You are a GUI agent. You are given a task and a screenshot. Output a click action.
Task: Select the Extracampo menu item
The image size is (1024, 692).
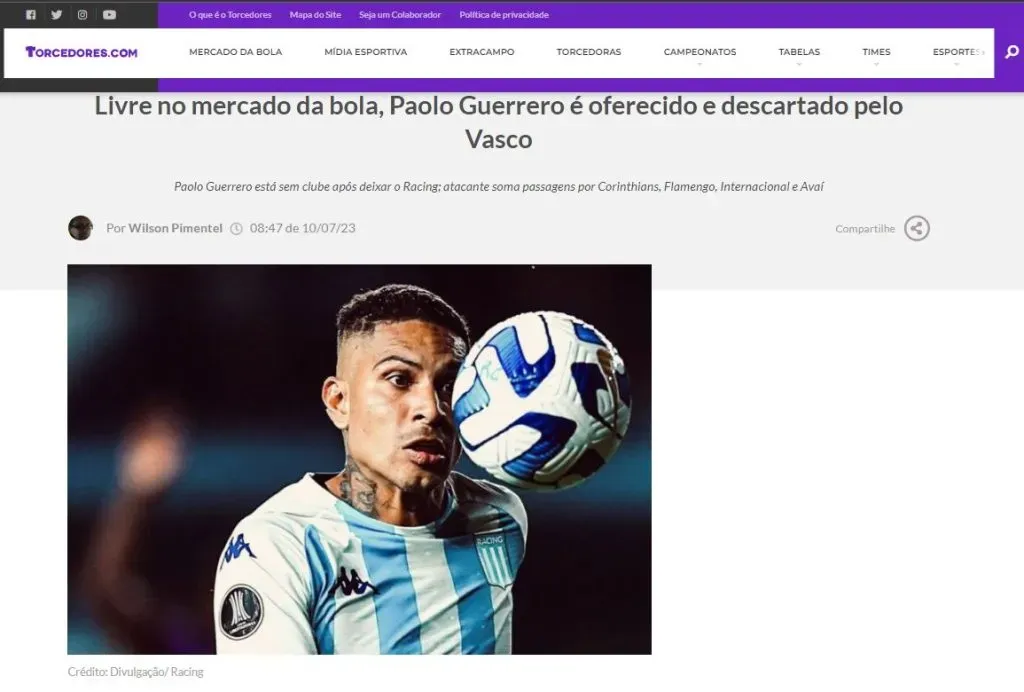(x=482, y=52)
